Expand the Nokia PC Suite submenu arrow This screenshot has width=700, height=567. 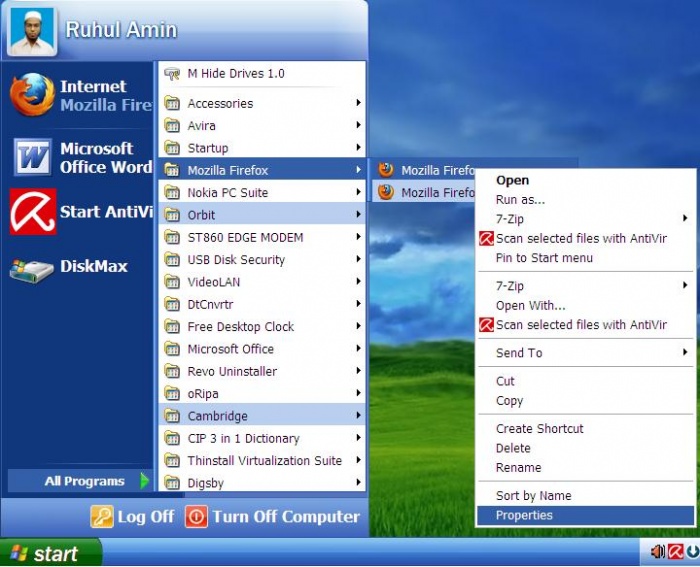coord(358,192)
